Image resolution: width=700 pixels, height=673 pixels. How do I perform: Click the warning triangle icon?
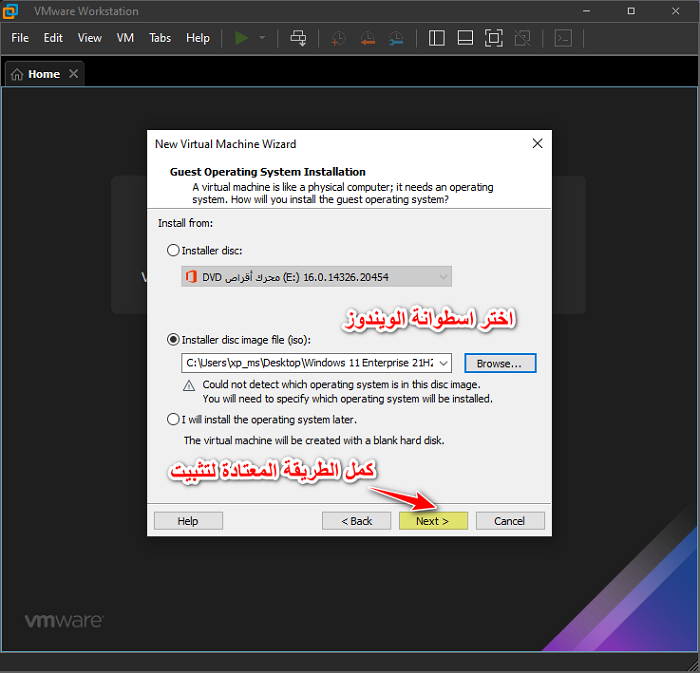[189, 386]
